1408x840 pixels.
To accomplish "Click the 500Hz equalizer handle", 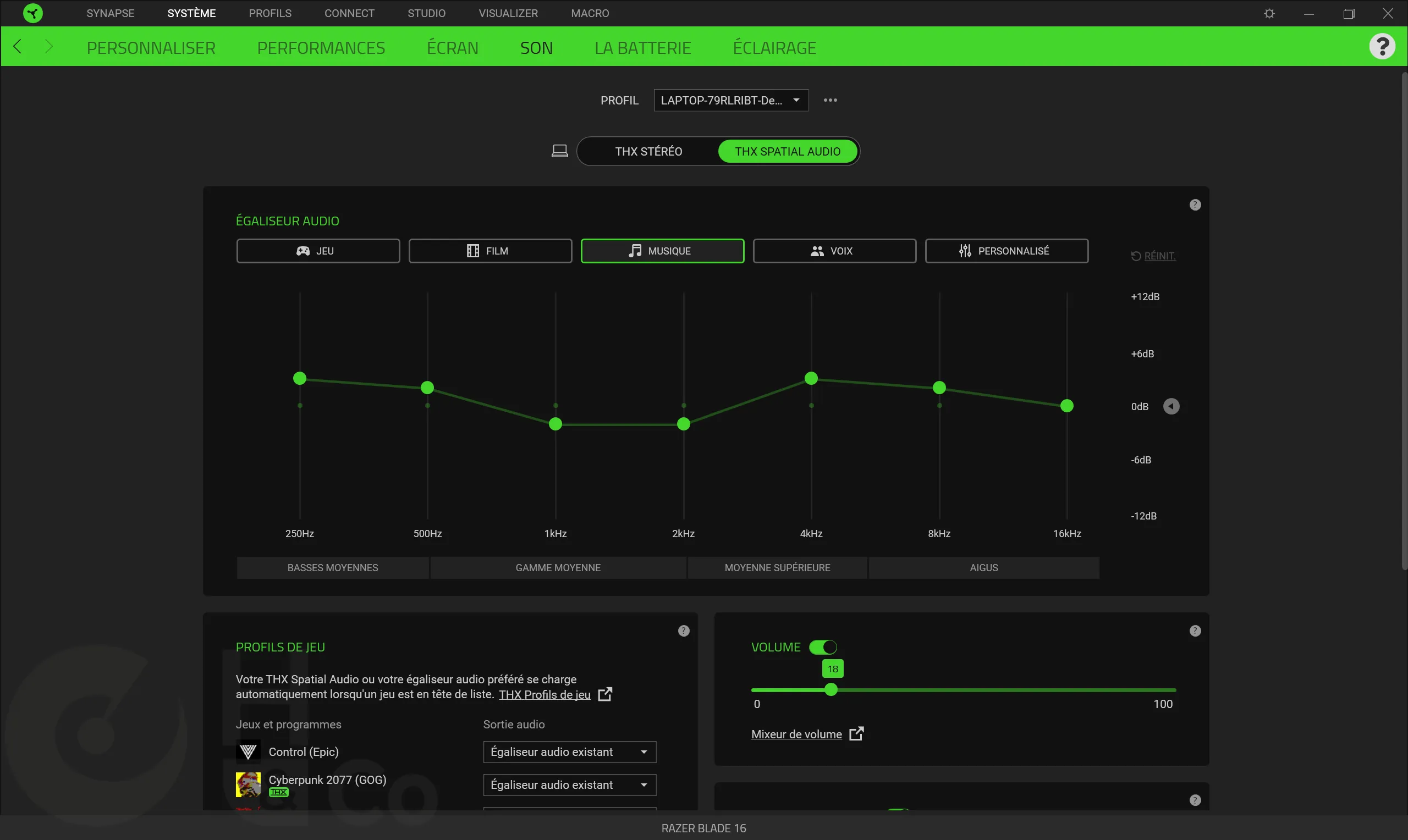I will [x=427, y=388].
